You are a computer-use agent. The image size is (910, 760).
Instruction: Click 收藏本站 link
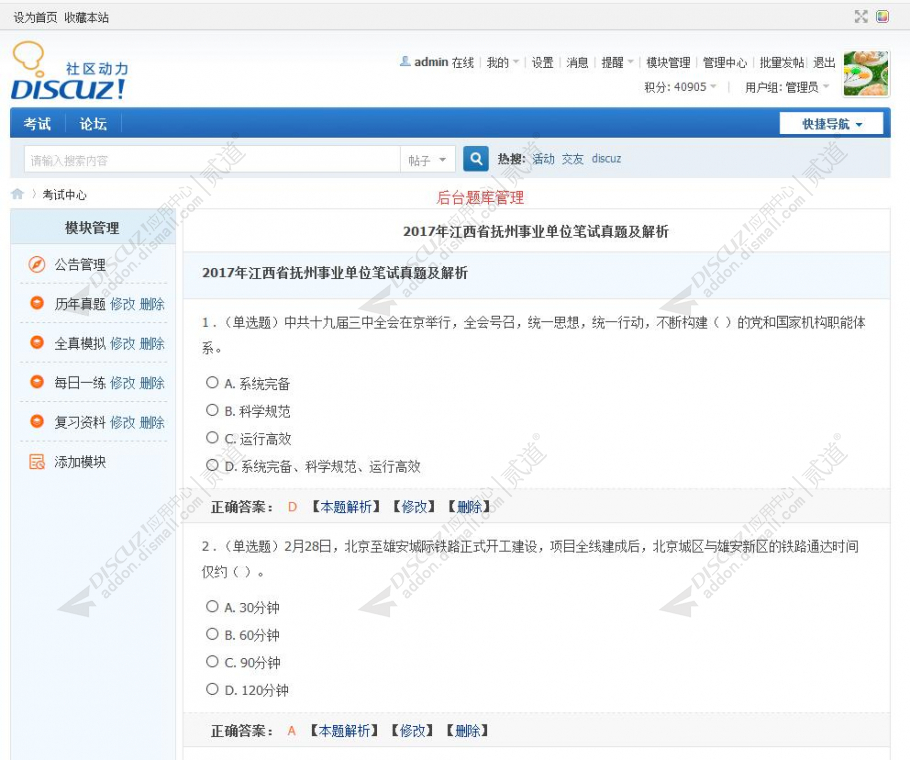point(86,17)
